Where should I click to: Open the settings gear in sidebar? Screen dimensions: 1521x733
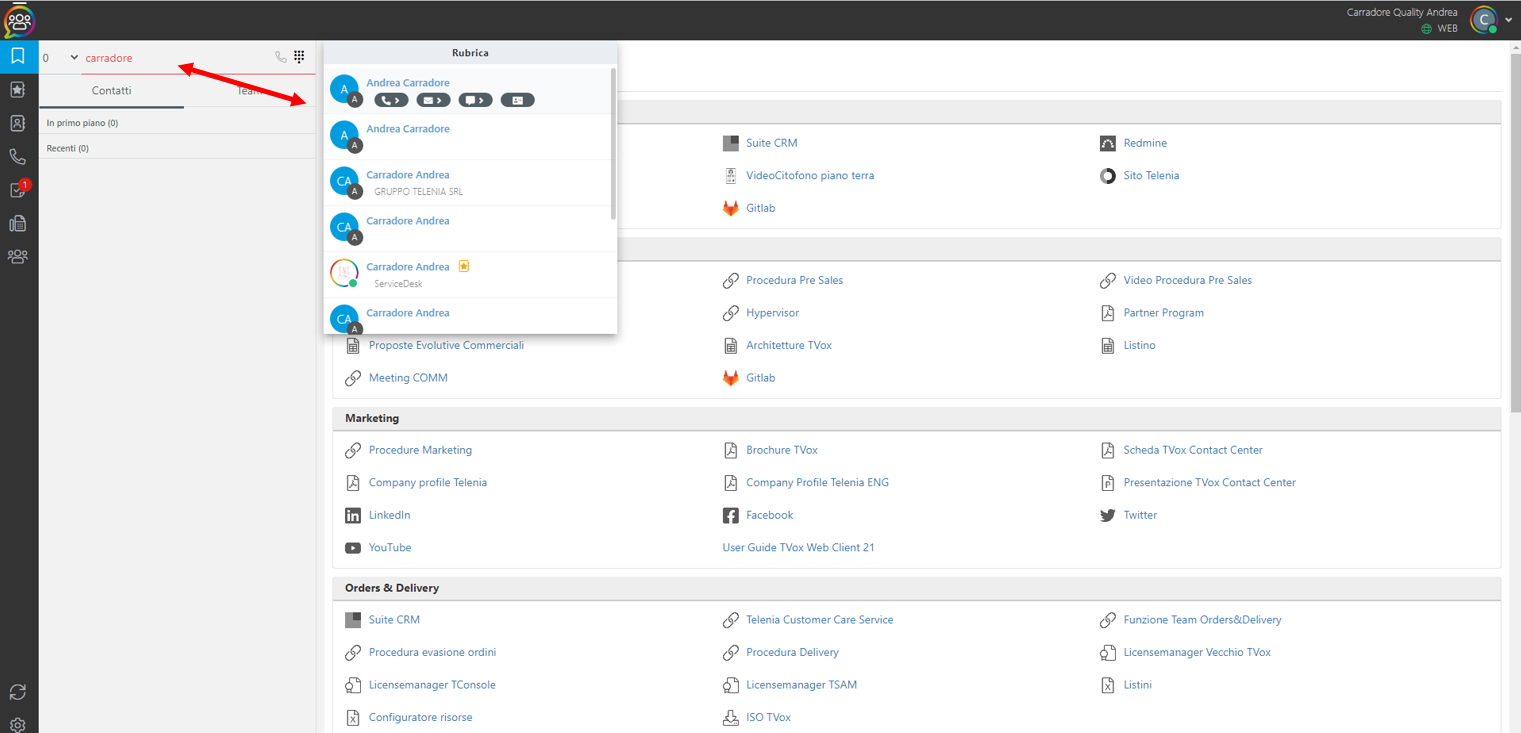(x=18, y=725)
